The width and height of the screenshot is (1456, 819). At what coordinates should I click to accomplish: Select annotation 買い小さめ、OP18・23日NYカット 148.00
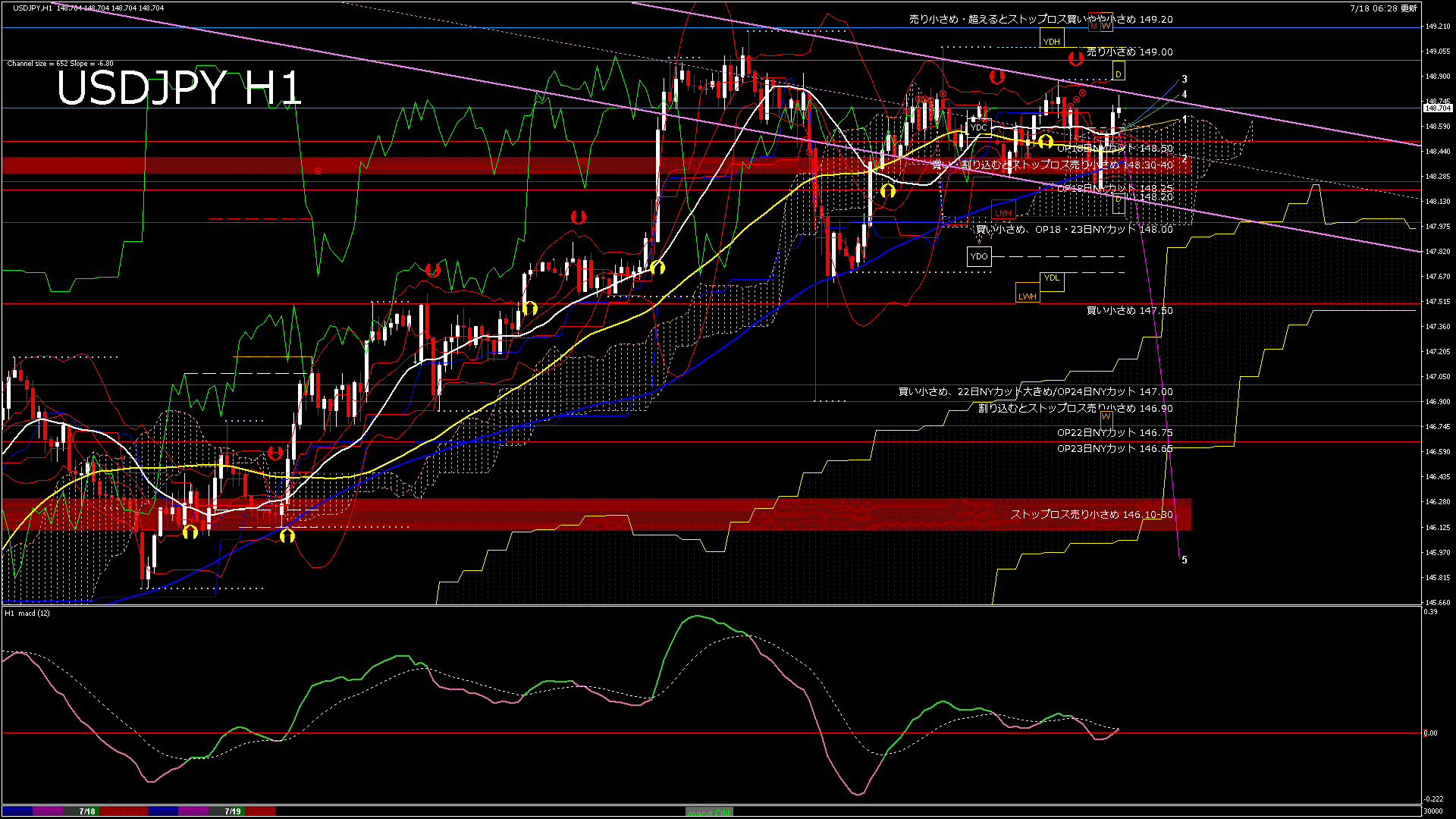pos(1074,229)
